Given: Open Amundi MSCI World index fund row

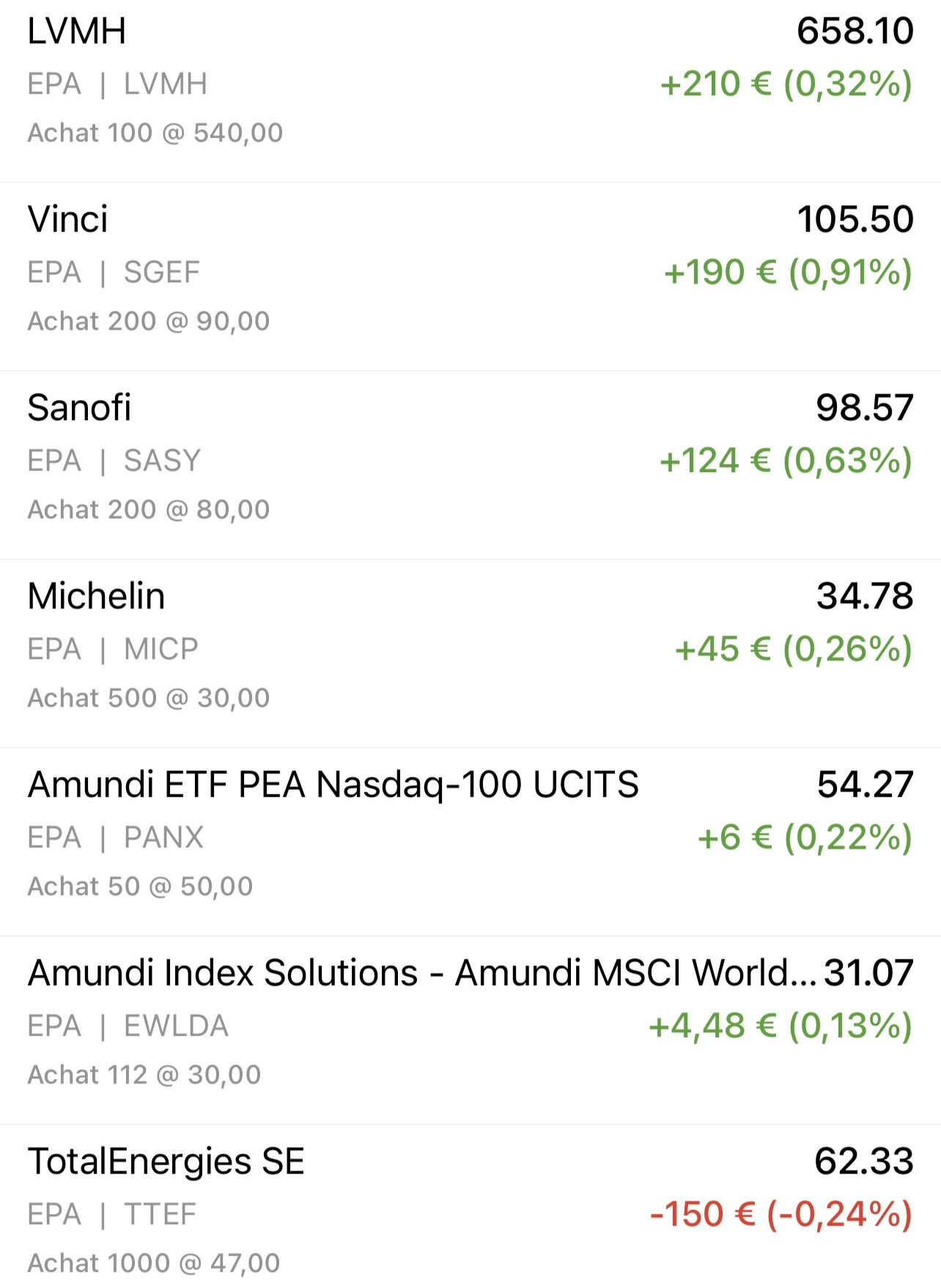Looking at the screenshot, I should 421,973.
